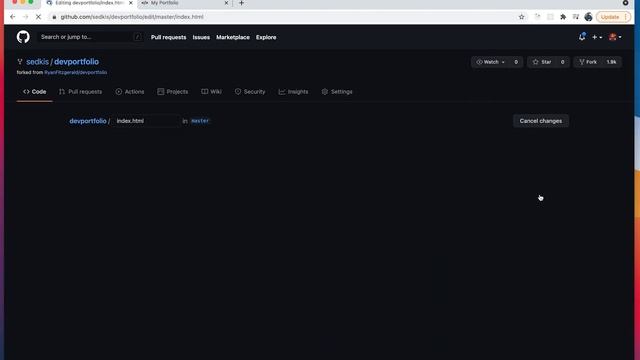Viewport: 640px width, 360px height.
Task: Click the watchers count 0
Action: [516, 62]
